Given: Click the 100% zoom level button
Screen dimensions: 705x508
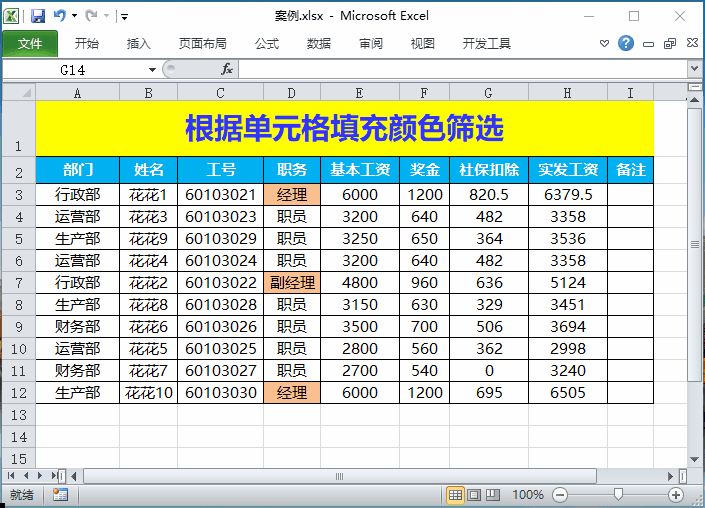Looking at the screenshot, I should (x=527, y=495).
